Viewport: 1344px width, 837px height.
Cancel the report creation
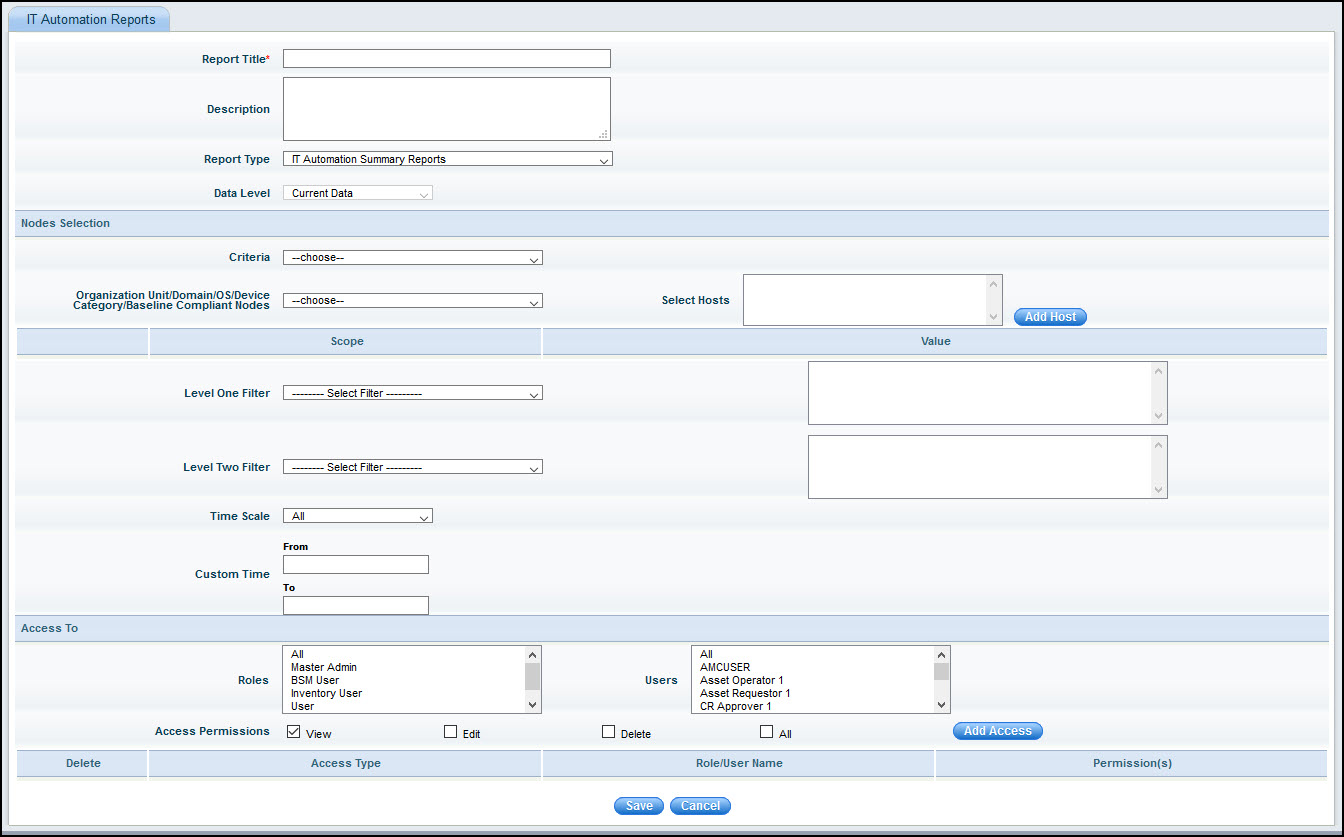pyautogui.click(x=700, y=805)
